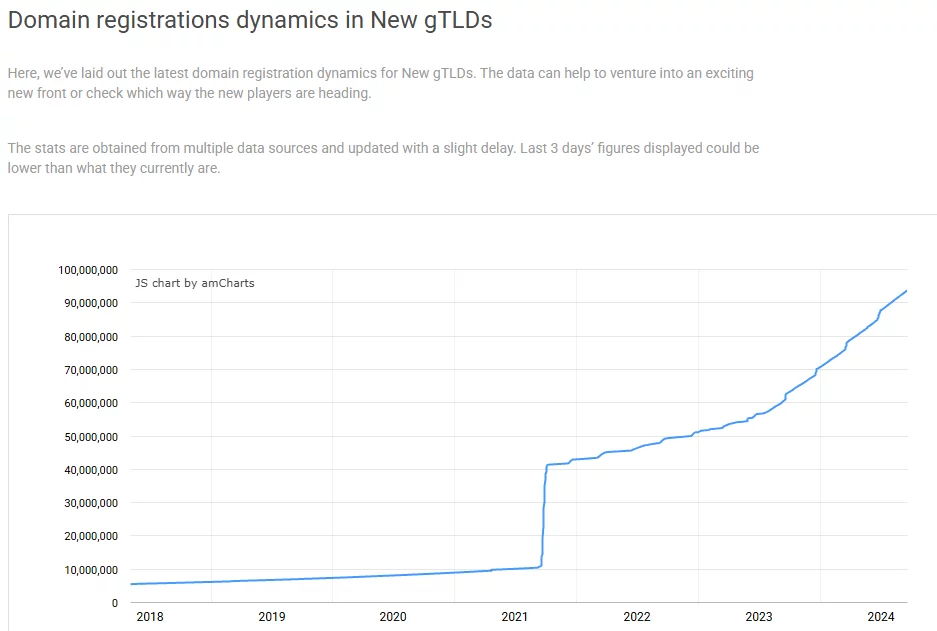Select the 2019 x-axis year label

(x=271, y=616)
